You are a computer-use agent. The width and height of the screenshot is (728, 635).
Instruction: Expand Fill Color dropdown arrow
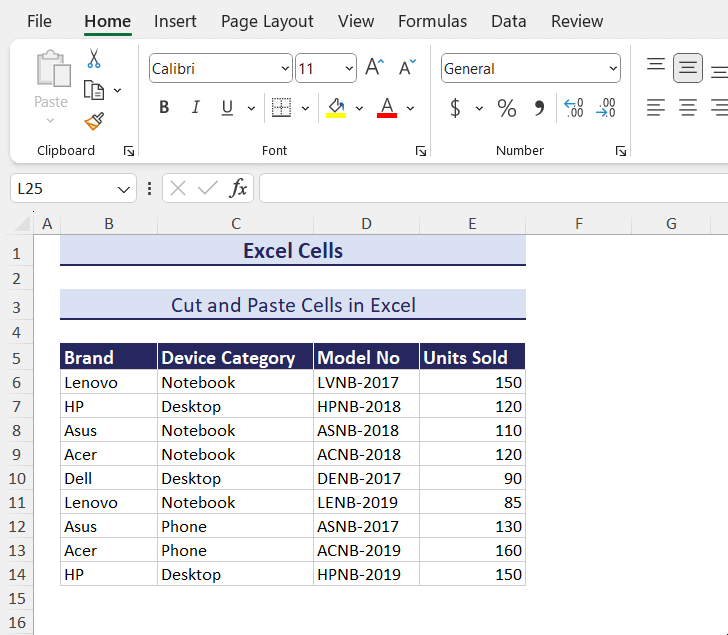point(359,109)
